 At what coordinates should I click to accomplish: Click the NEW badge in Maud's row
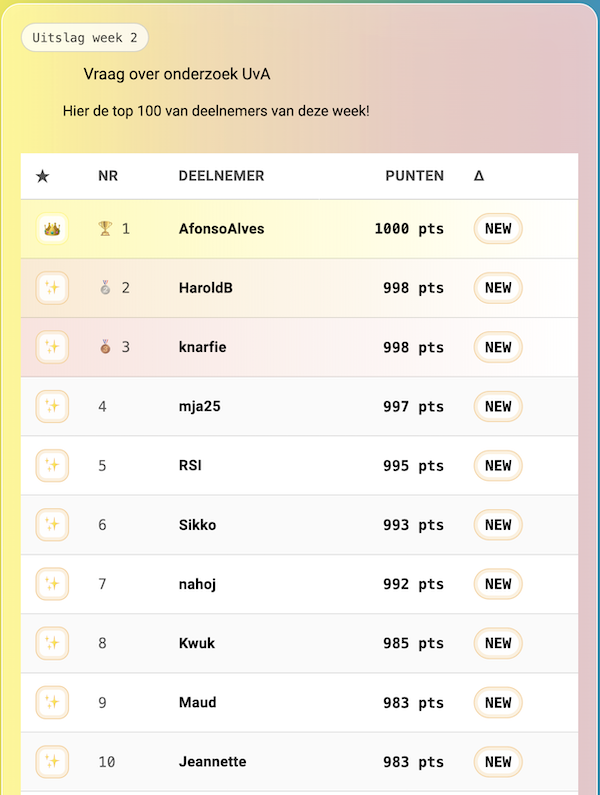pos(498,703)
